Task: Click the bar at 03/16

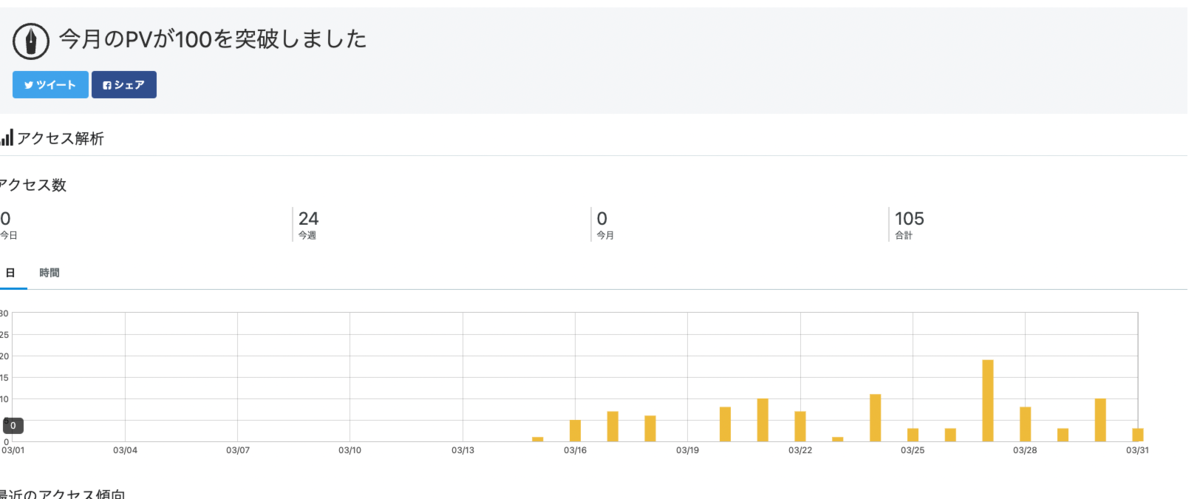Action: click(x=575, y=431)
